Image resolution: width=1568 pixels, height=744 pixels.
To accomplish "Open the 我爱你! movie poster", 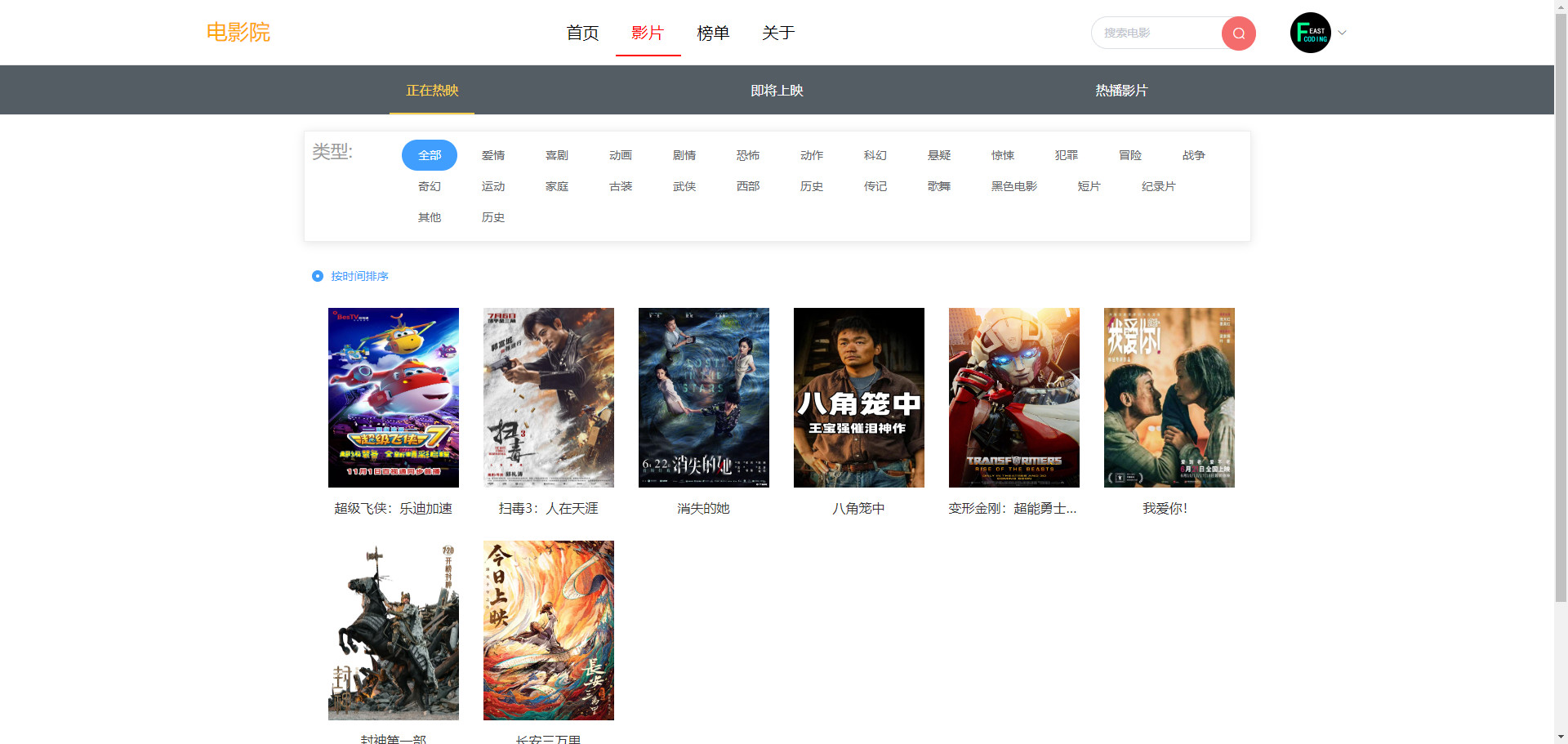I will pos(1169,398).
